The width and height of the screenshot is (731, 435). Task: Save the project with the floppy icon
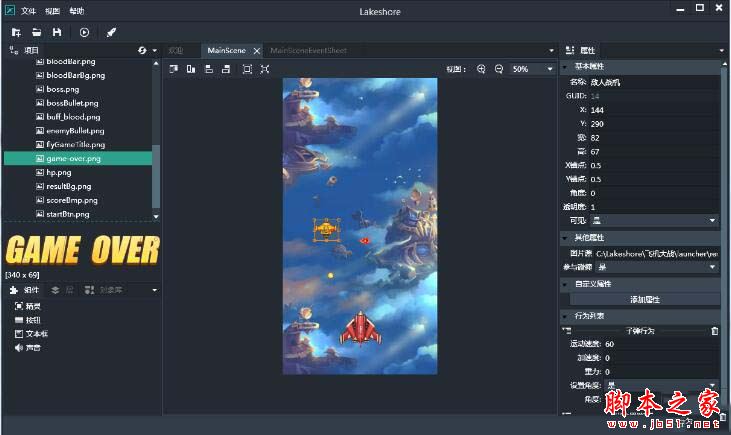click(57, 32)
